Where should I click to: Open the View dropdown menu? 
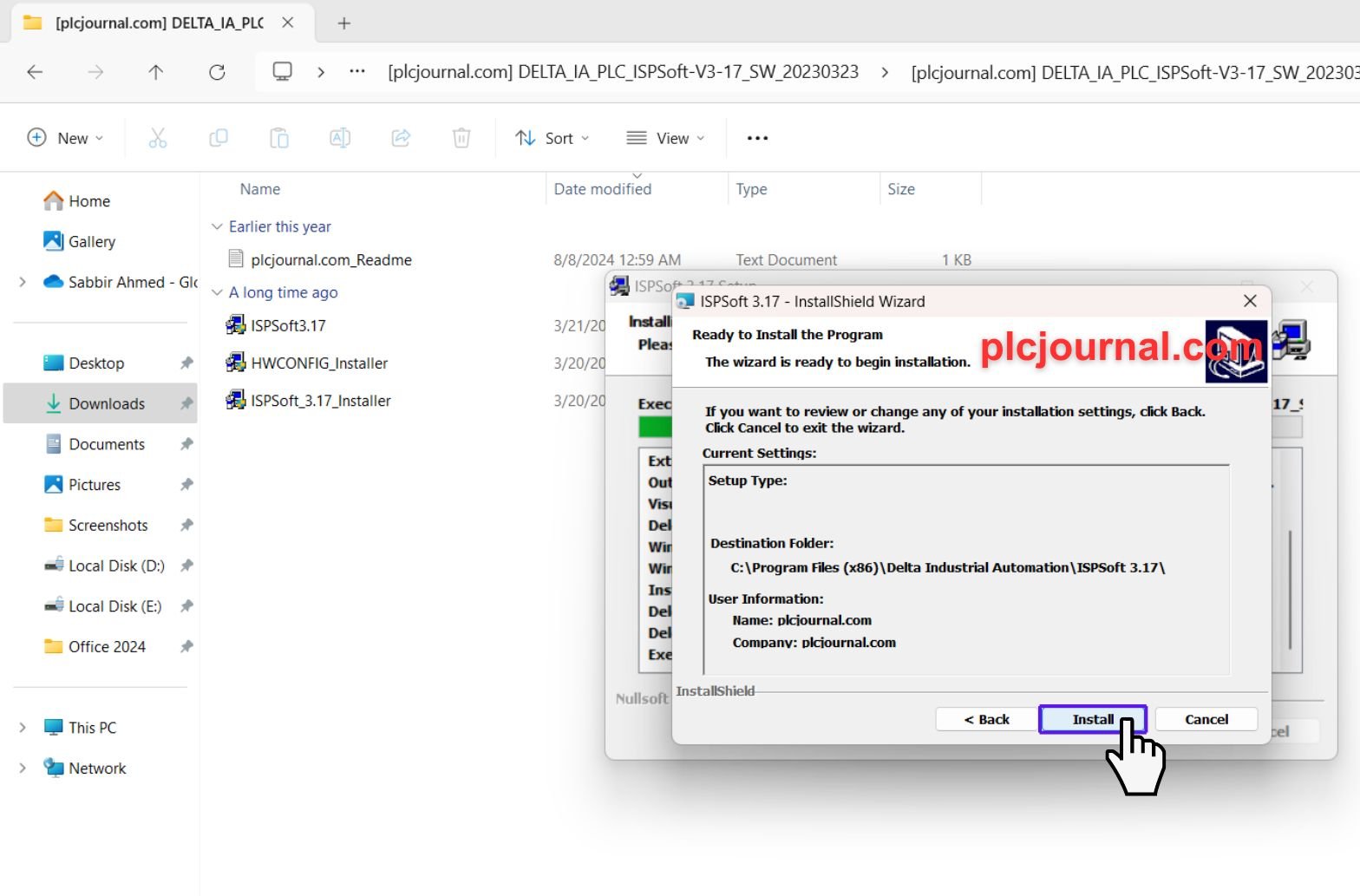tap(665, 138)
